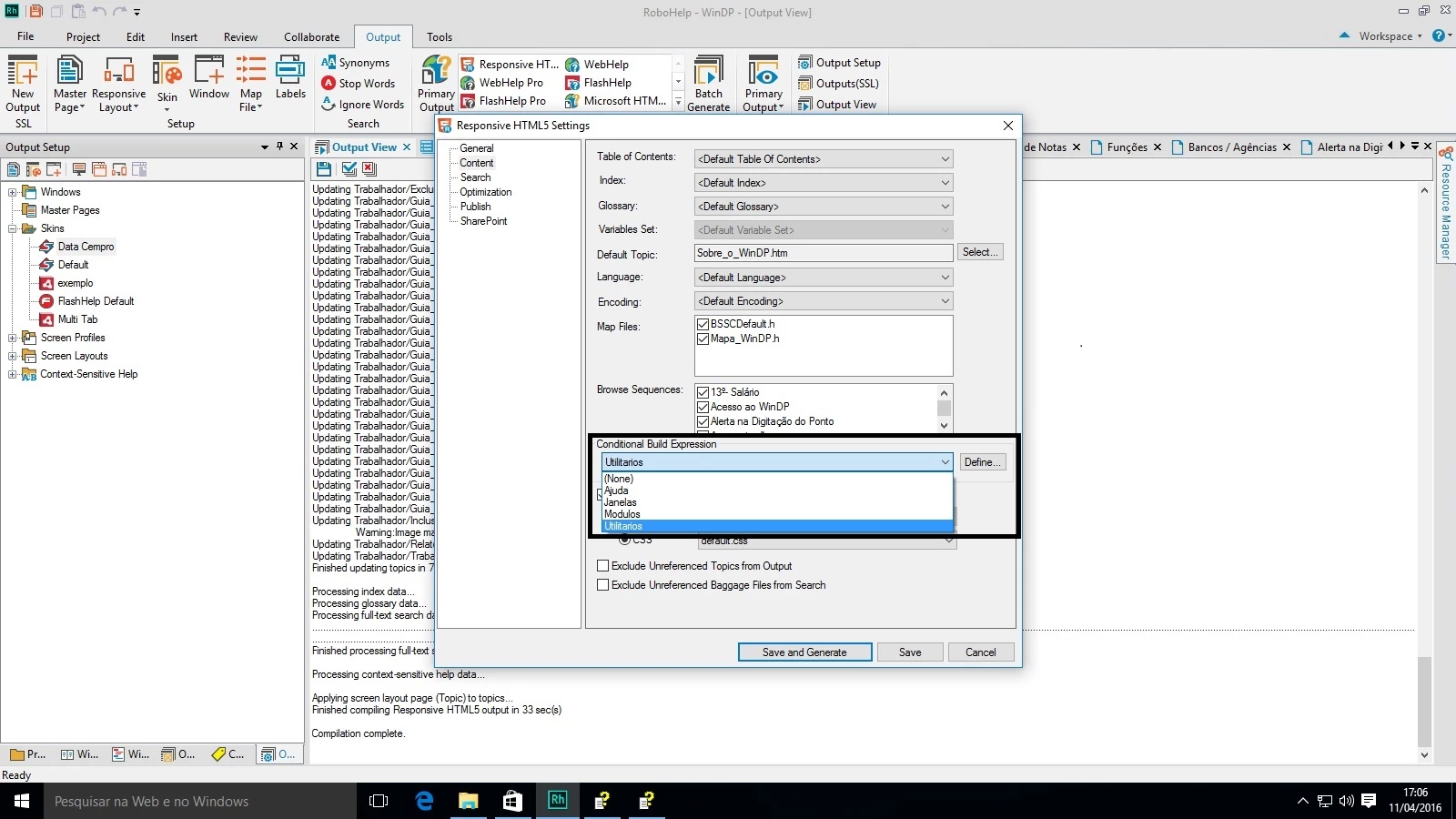Open the Language dropdown
Screen dimensions: 1456x819
[824, 278]
